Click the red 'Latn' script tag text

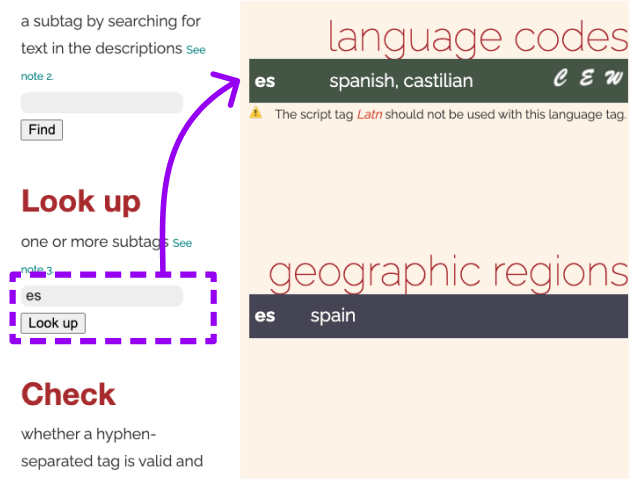pyautogui.click(x=369, y=114)
